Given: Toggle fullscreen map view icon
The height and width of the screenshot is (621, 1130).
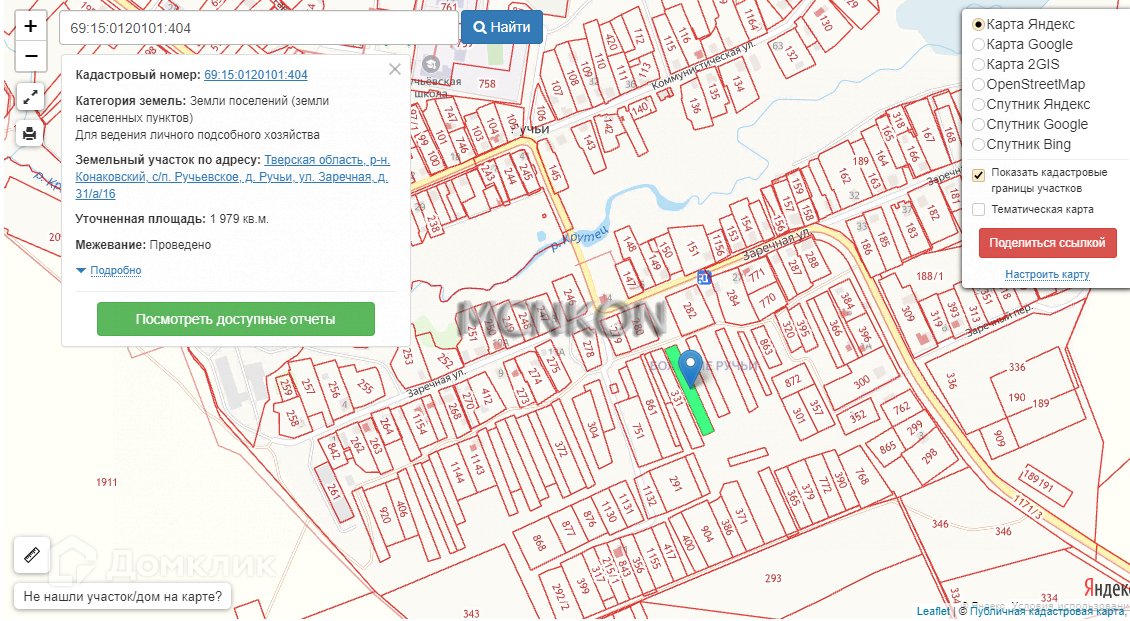Looking at the screenshot, I should point(30,97).
